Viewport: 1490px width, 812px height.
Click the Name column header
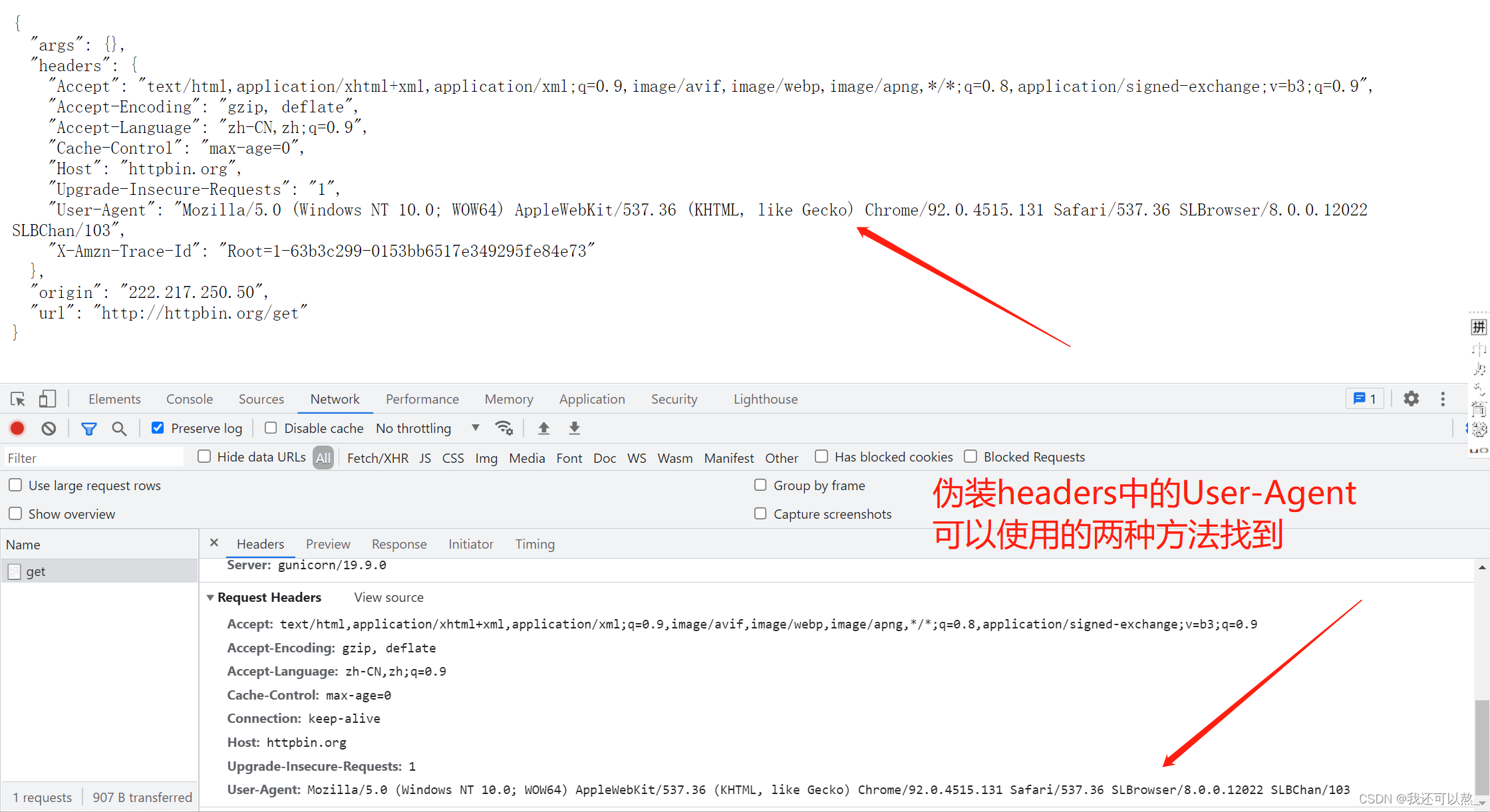[x=99, y=544]
